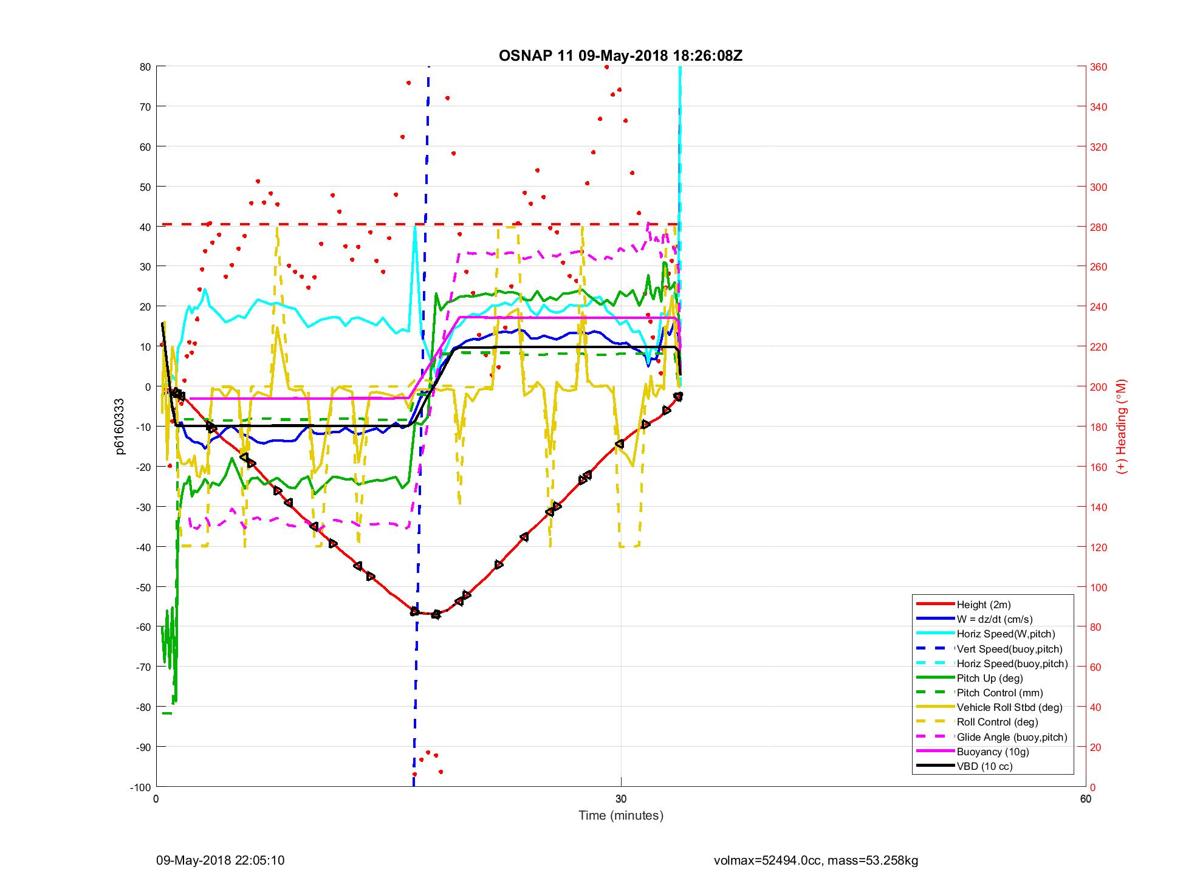
Task: Select the "50" left axis tick label
Action: 144,187
